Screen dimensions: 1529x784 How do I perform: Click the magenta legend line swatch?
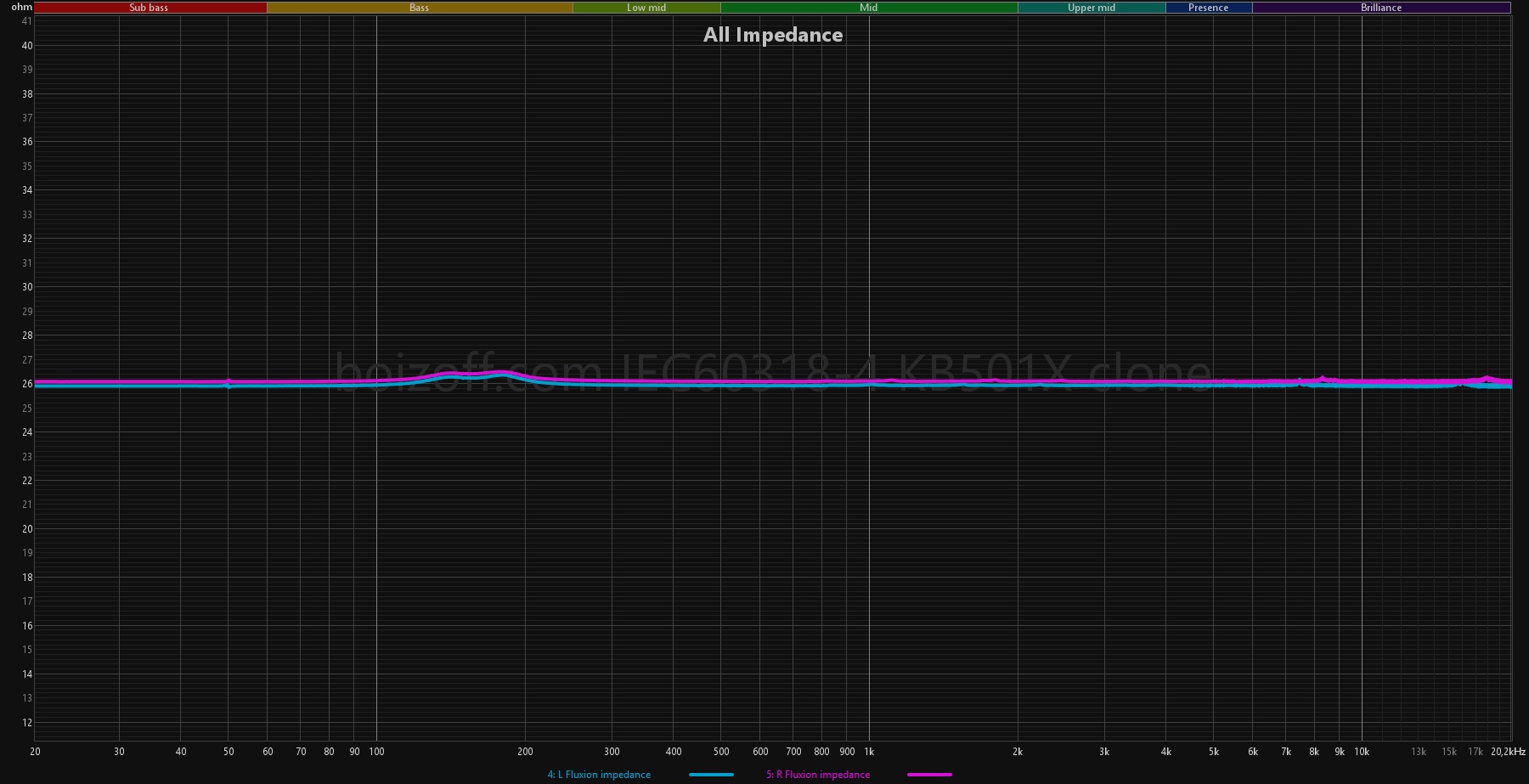(929, 775)
